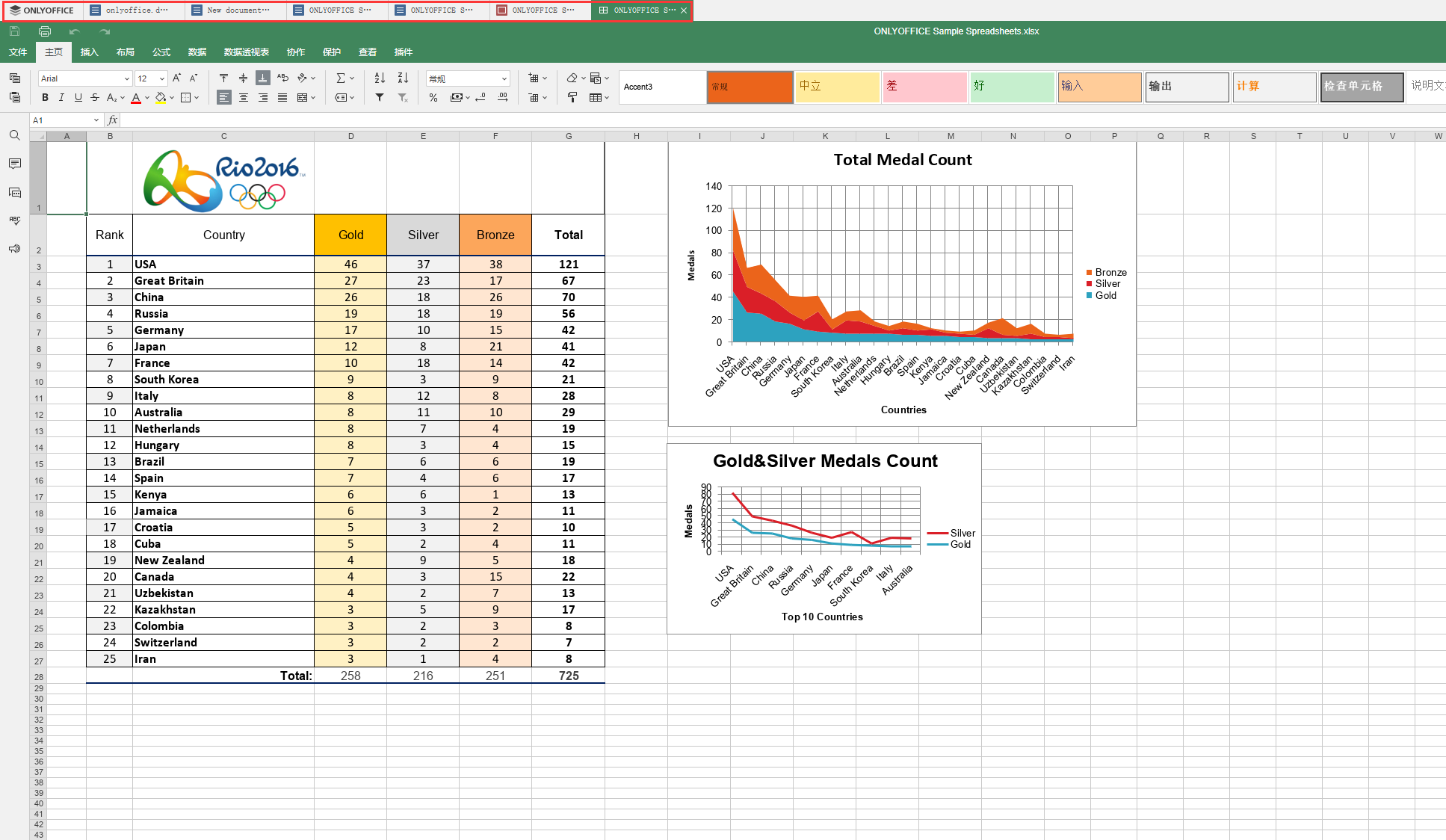
Task: Open the 公式 ribbon tab
Action: click(161, 52)
